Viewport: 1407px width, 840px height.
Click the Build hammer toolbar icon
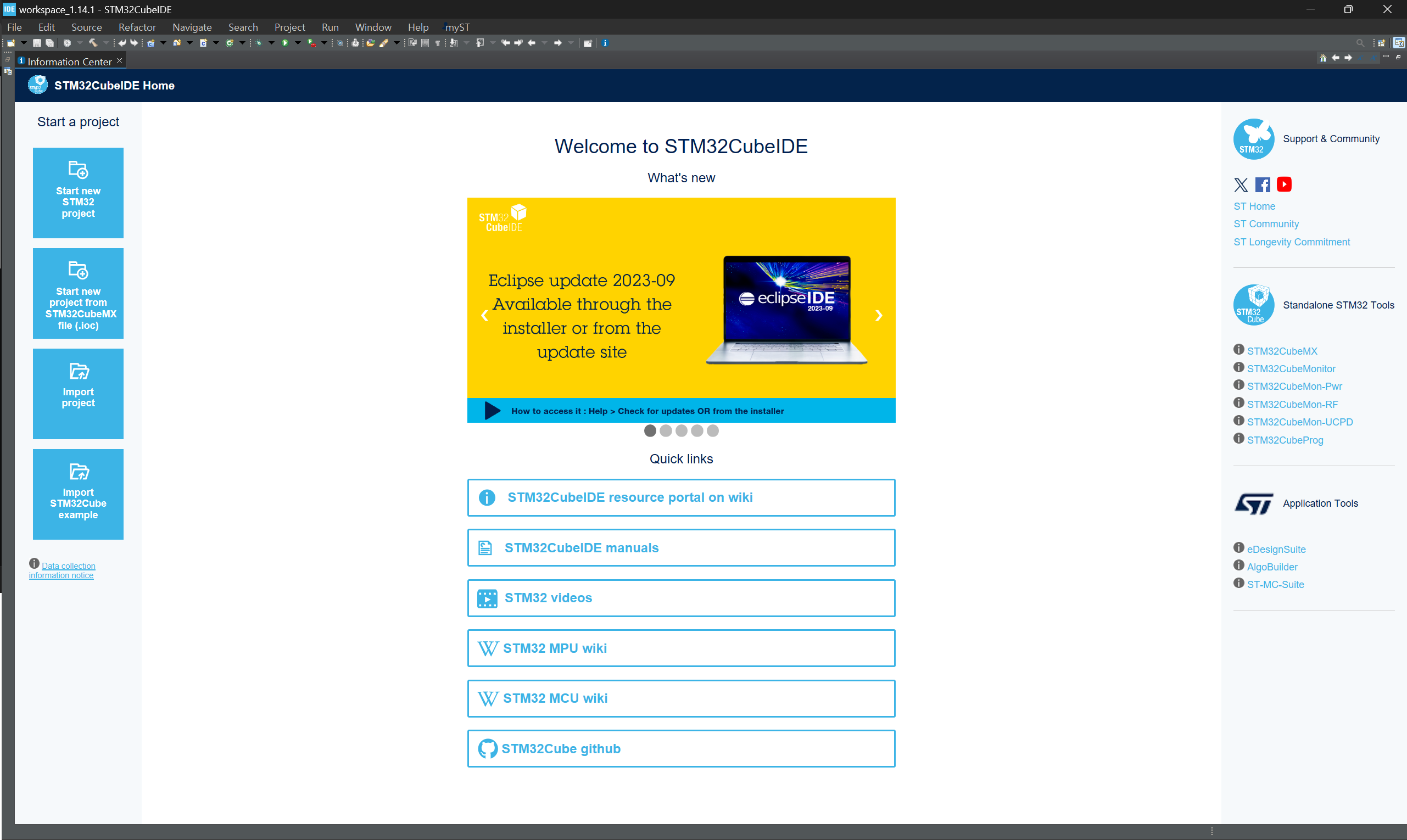click(93, 43)
